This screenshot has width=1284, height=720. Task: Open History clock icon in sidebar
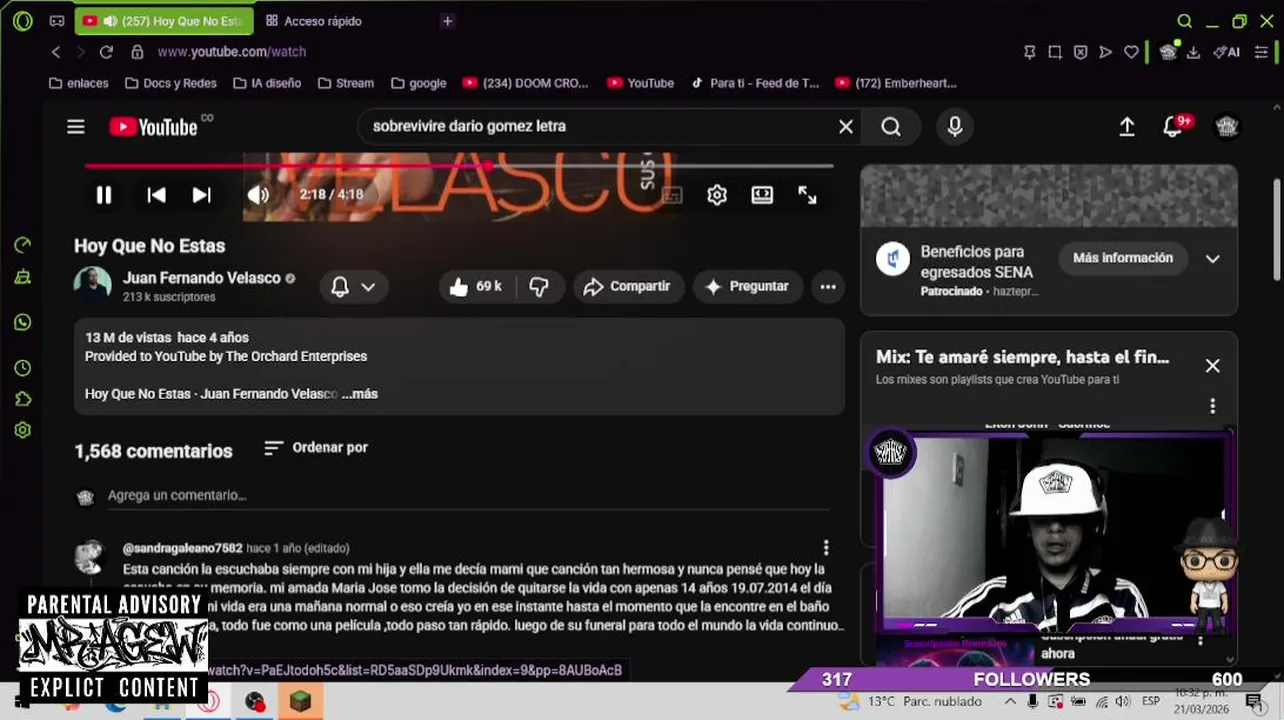pos(22,368)
